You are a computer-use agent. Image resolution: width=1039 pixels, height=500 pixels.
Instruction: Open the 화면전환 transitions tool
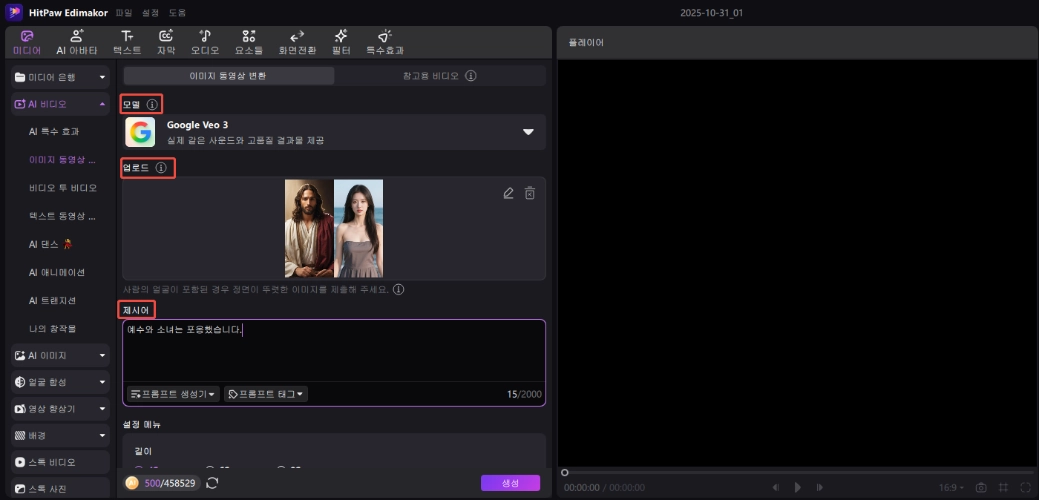pos(297,41)
